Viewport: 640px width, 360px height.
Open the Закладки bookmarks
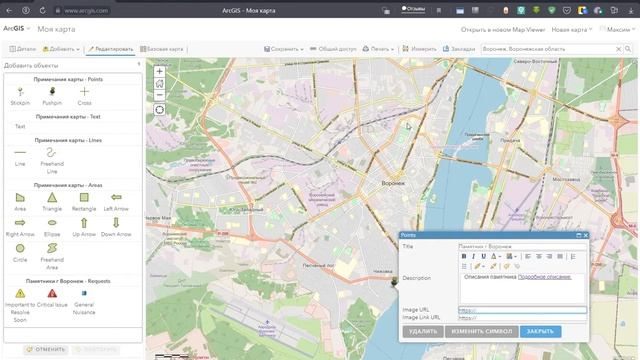pos(459,49)
